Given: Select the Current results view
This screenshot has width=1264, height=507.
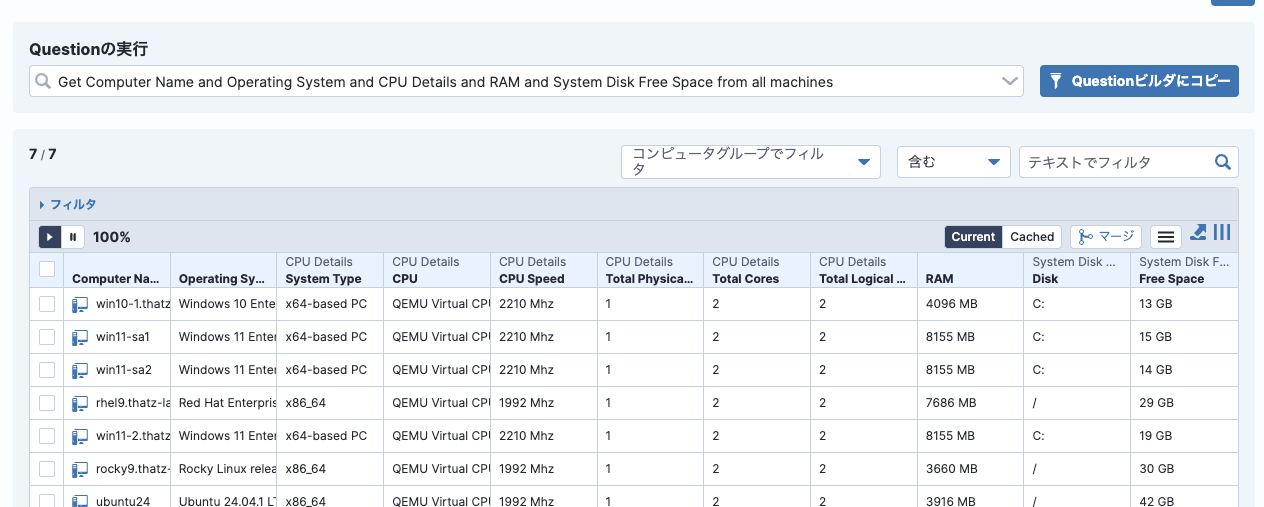Looking at the screenshot, I should (x=973, y=237).
